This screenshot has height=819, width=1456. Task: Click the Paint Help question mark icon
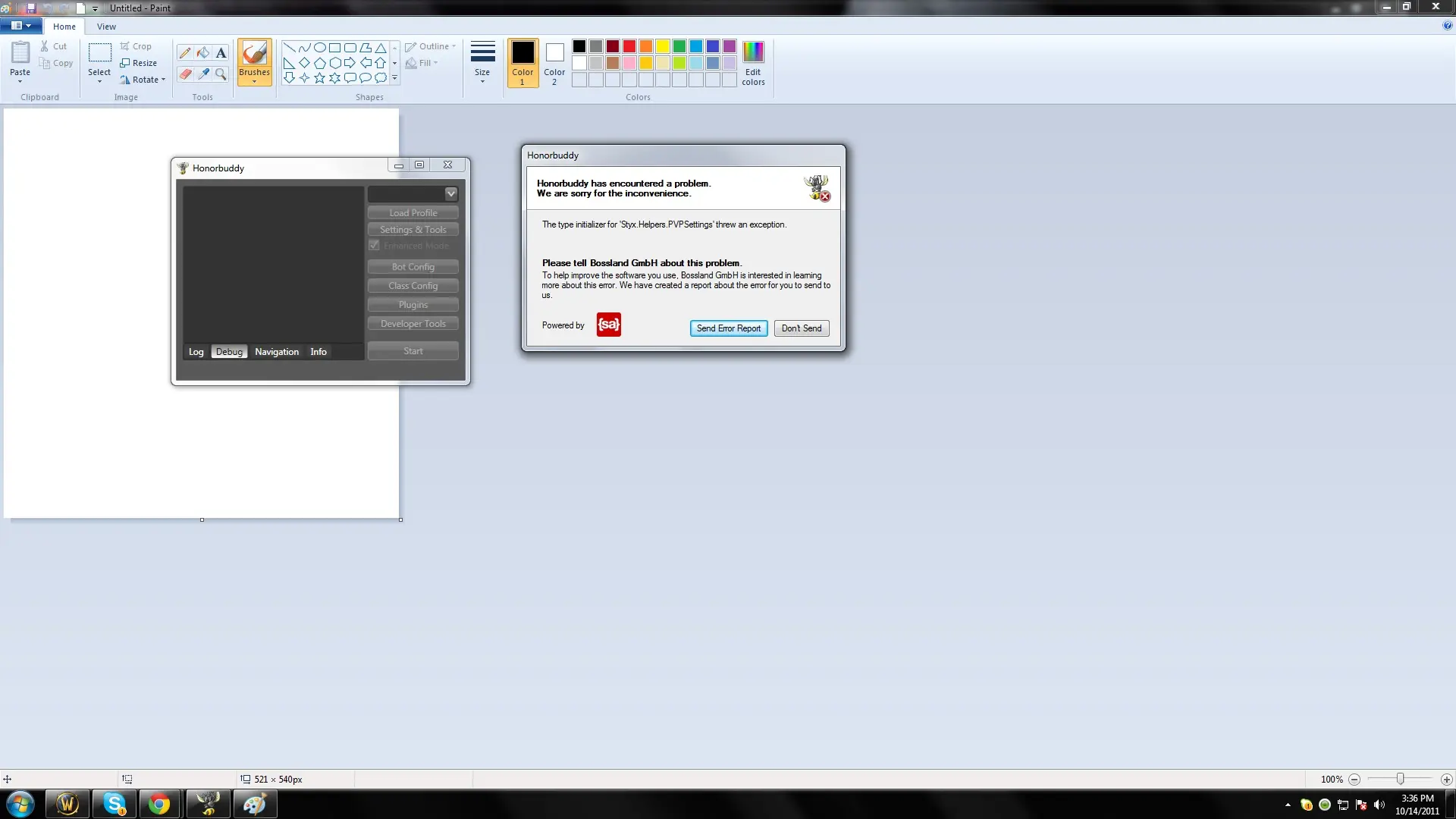pos(1447,26)
